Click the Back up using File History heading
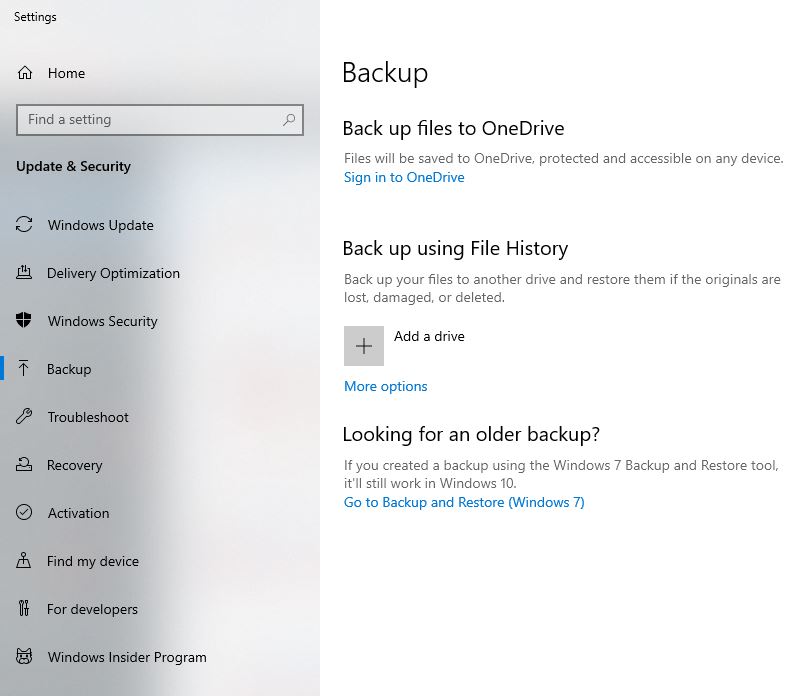The width and height of the screenshot is (807, 696). (455, 248)
